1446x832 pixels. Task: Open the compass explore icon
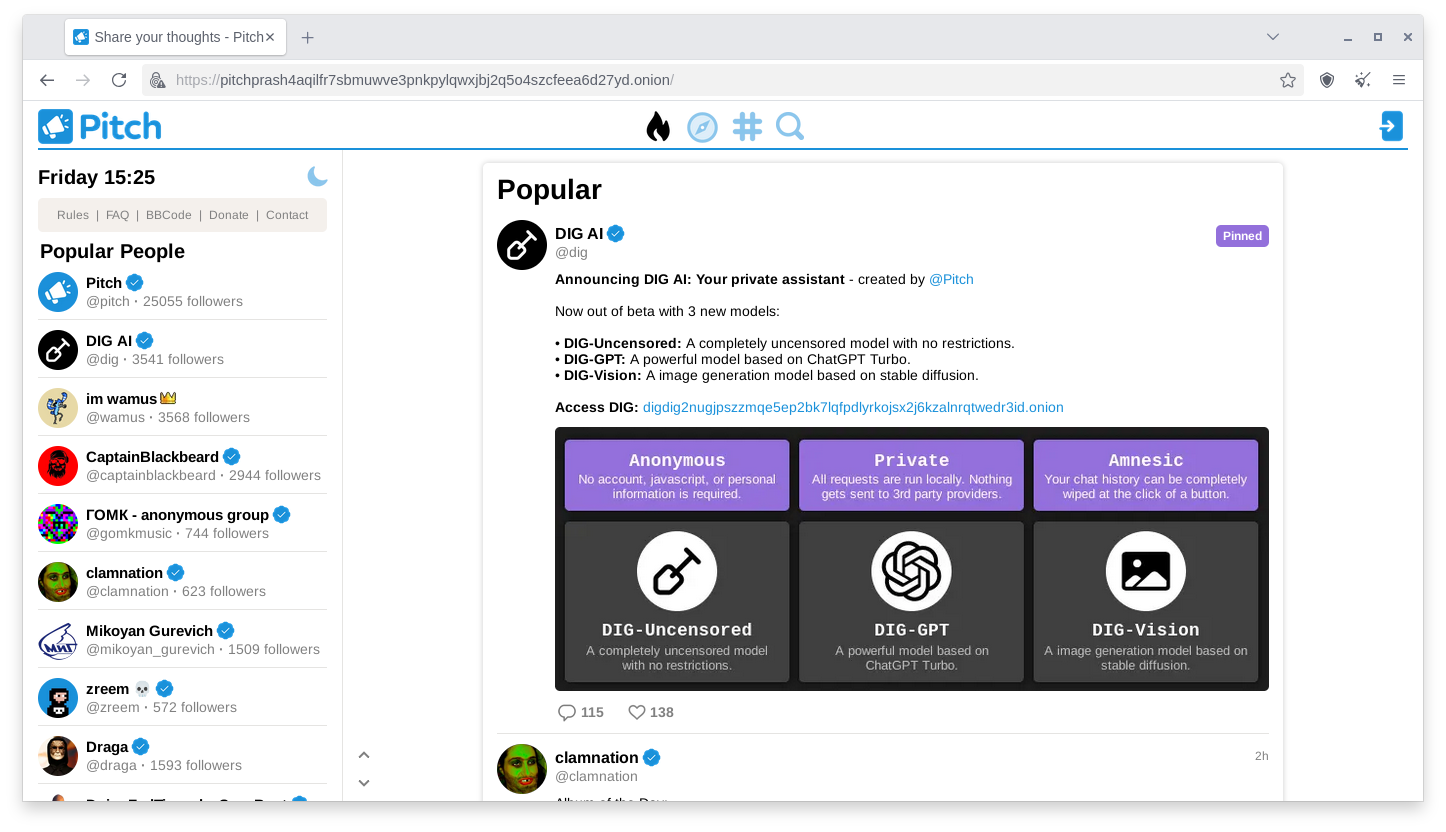[702, 127]
